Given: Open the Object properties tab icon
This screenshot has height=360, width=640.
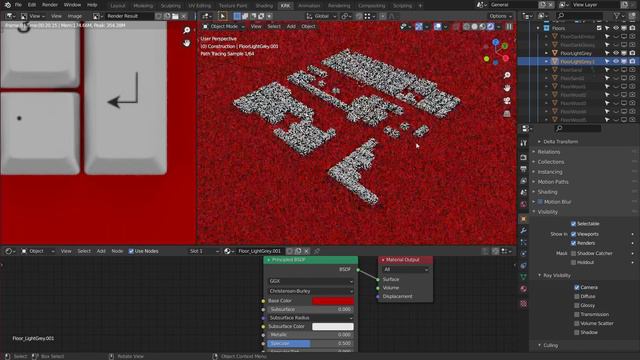Looking at the screenshot, I should click(524, 219).
